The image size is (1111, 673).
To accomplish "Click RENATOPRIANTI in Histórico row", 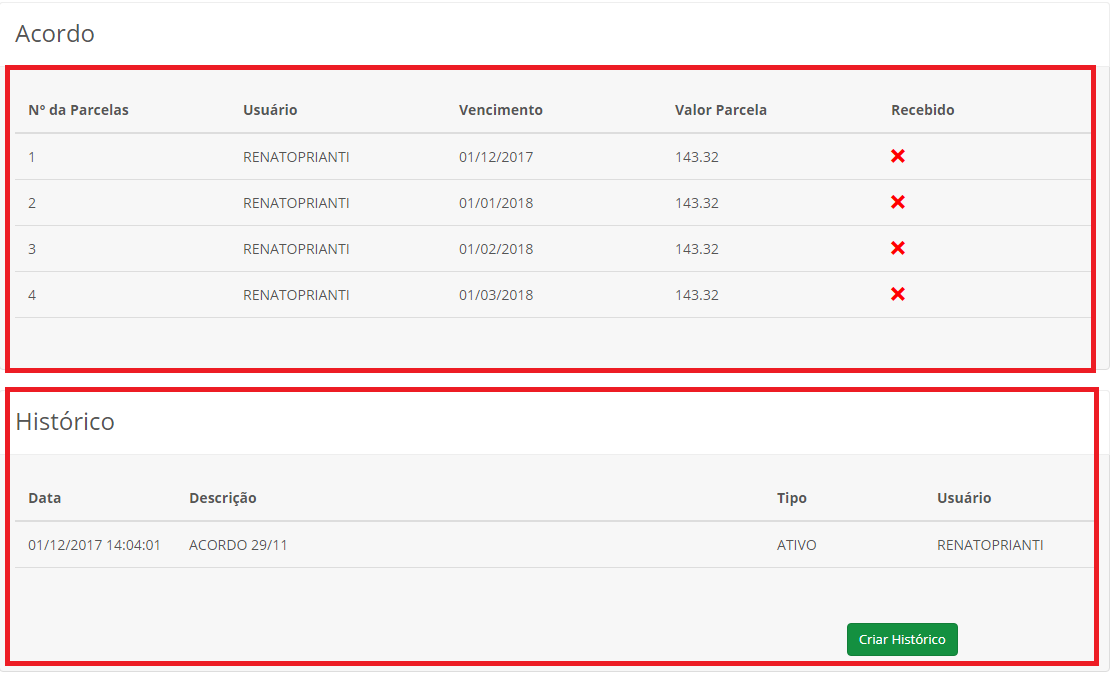I will tap(990, 545).
